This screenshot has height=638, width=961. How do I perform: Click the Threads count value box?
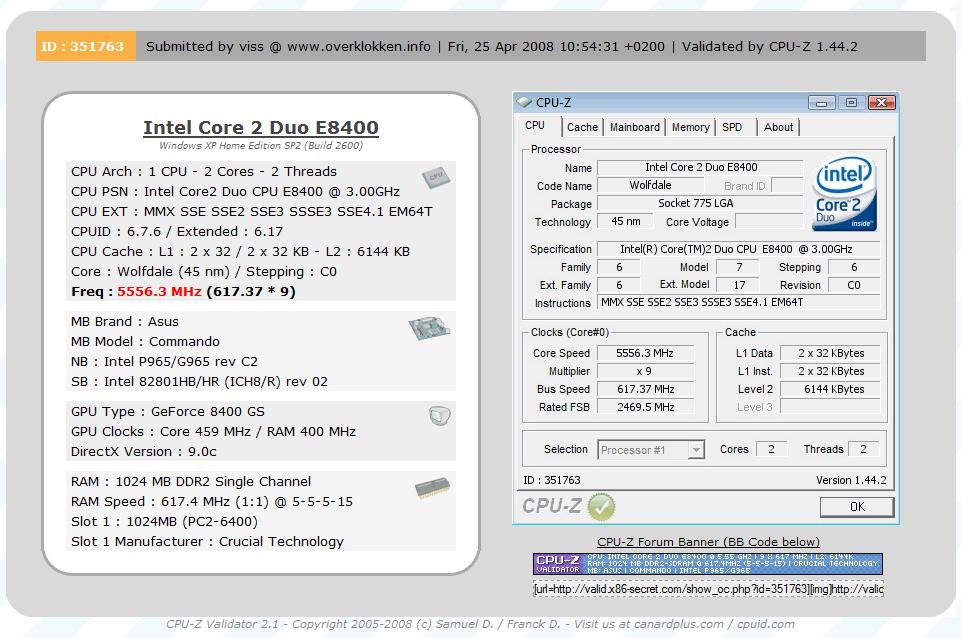[x=863, y=449]
